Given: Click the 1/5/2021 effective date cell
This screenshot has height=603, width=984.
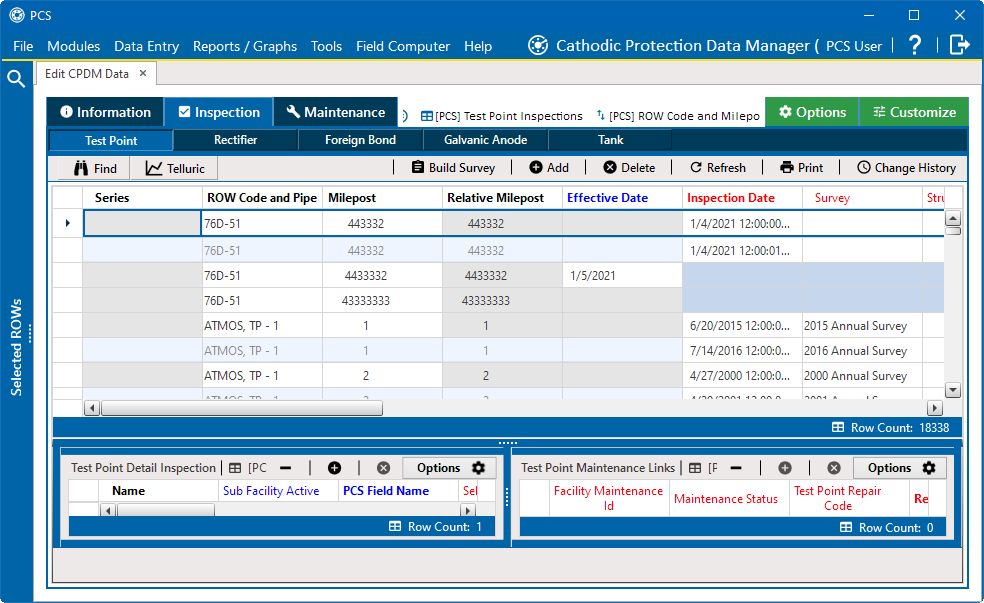Looking at the screenshot, I should (622, 275).
